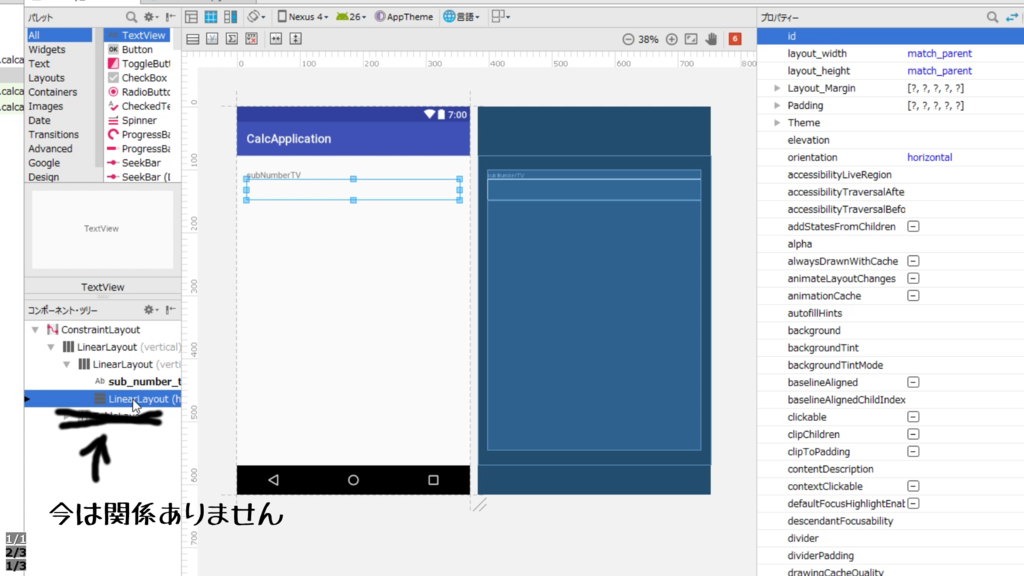1024x576 pixels.
Task: Toggle layout height icon with vertical arrows
Action: point(296,39)
